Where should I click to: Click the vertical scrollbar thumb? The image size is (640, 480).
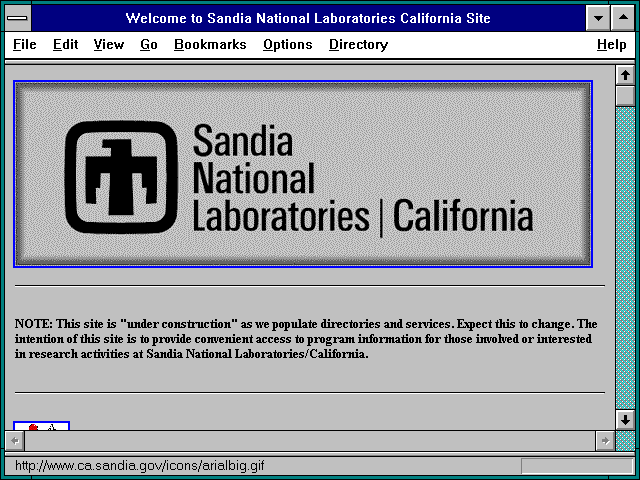pos(625,96)
